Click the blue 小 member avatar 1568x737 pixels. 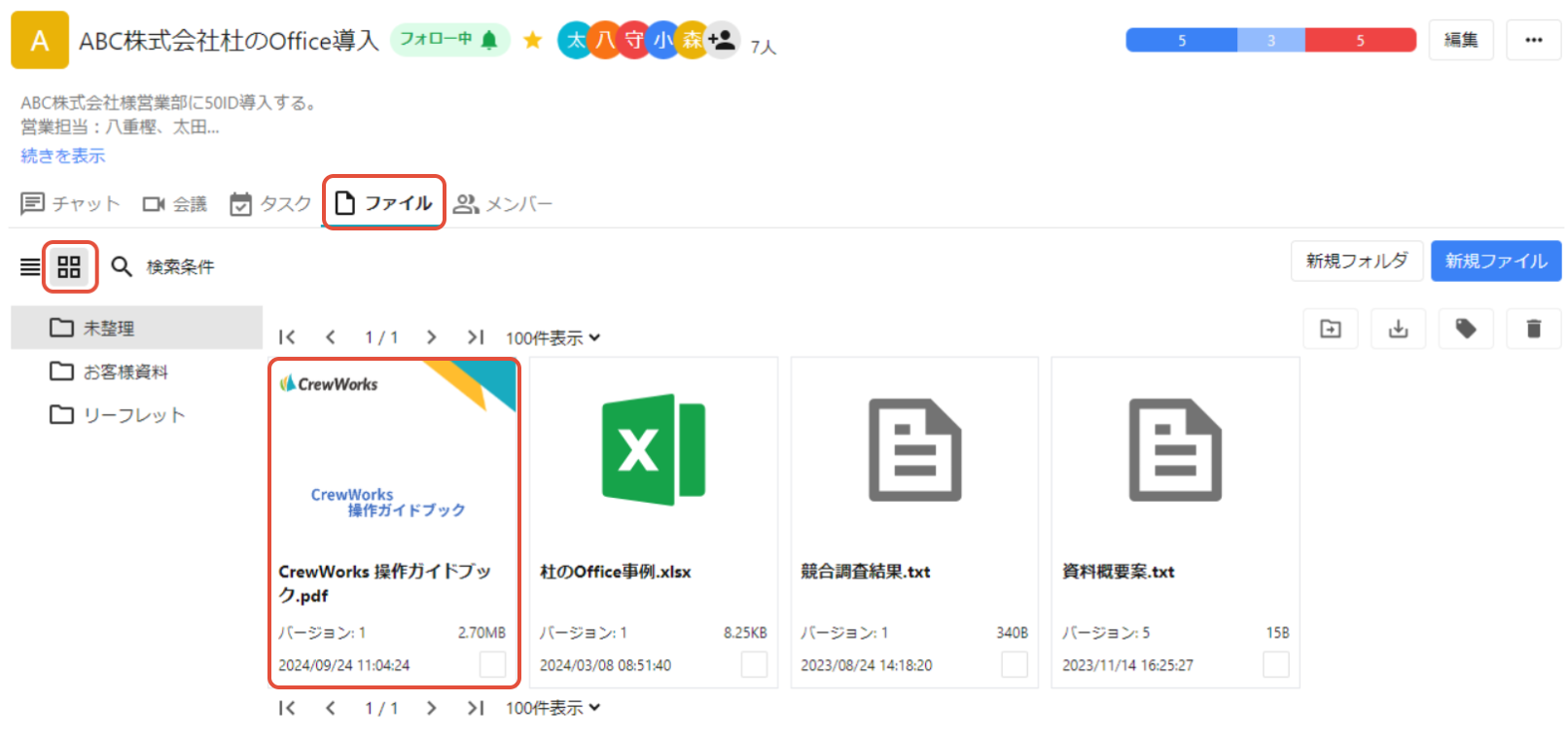pos(662,40)
